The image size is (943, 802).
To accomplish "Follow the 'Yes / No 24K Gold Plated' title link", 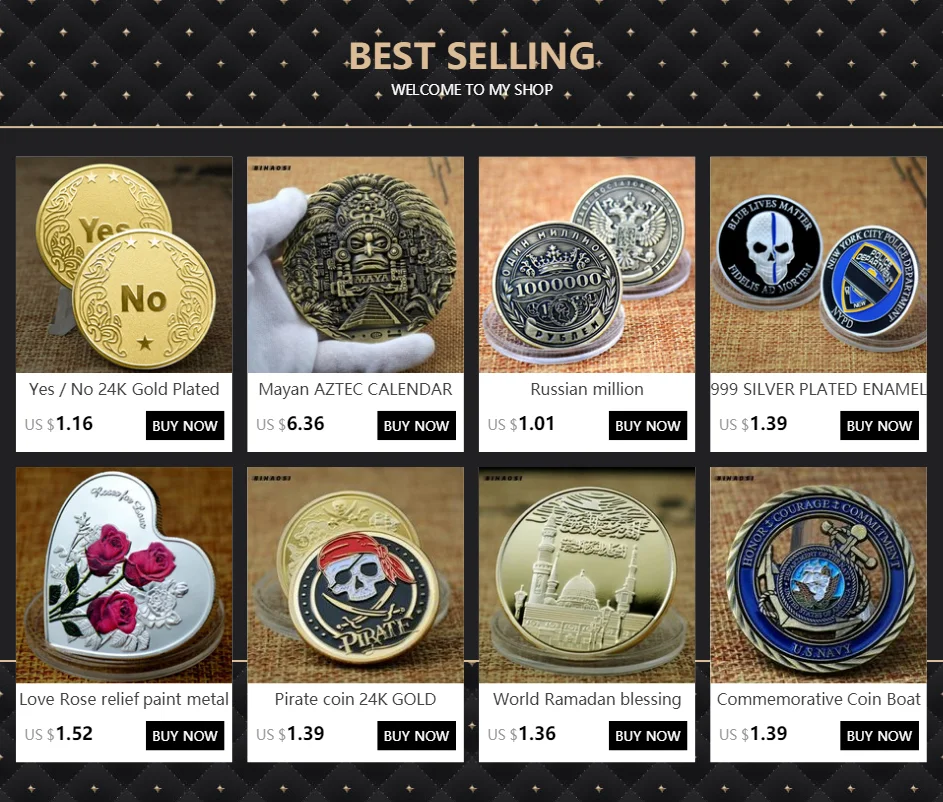I will point(124,389).
